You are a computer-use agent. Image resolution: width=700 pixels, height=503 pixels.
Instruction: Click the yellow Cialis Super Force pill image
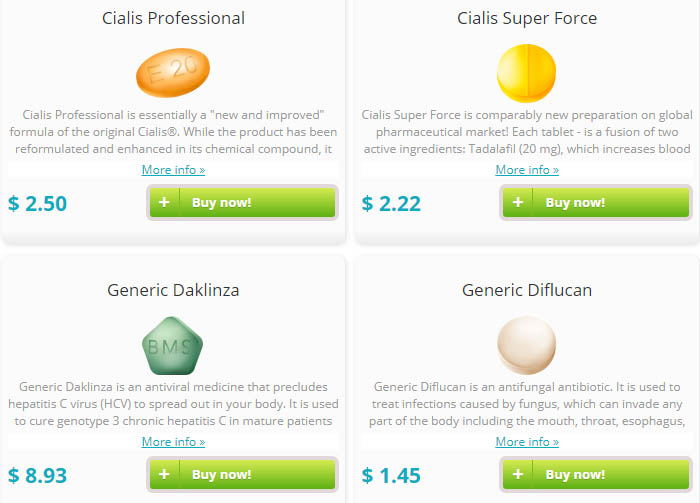tap(526, 73)
